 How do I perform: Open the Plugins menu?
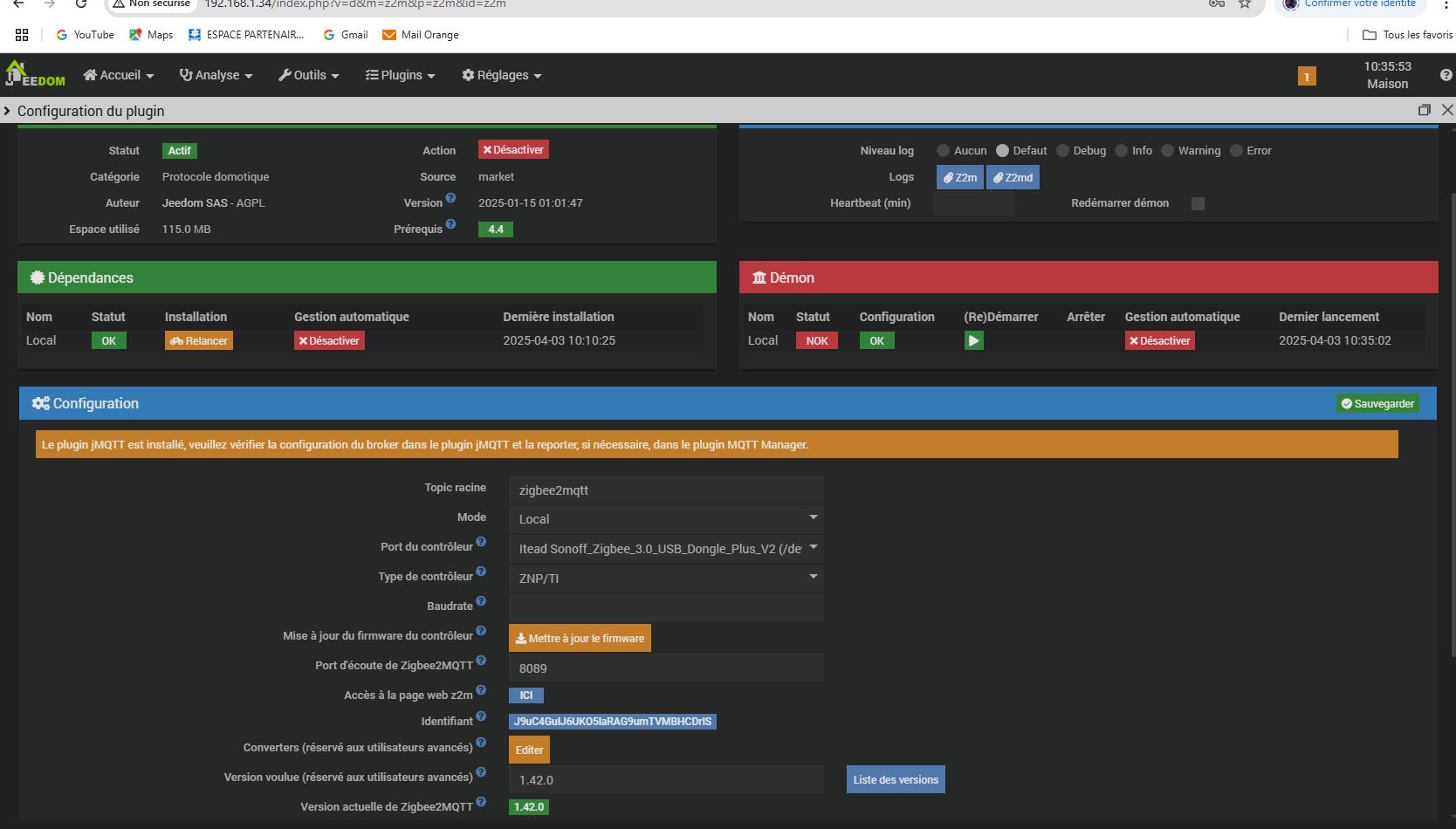point(400,75)
